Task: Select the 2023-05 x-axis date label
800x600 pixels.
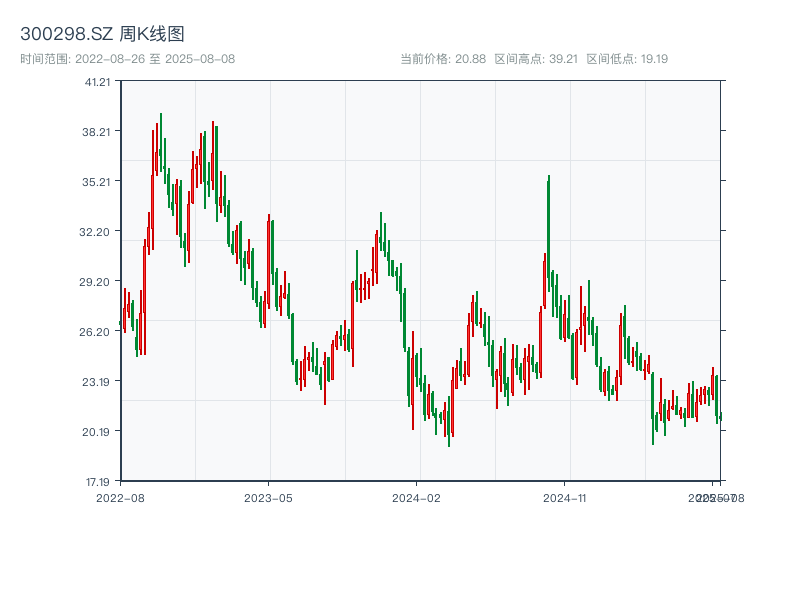Action: pyautogui.click(x=268, y=497)
